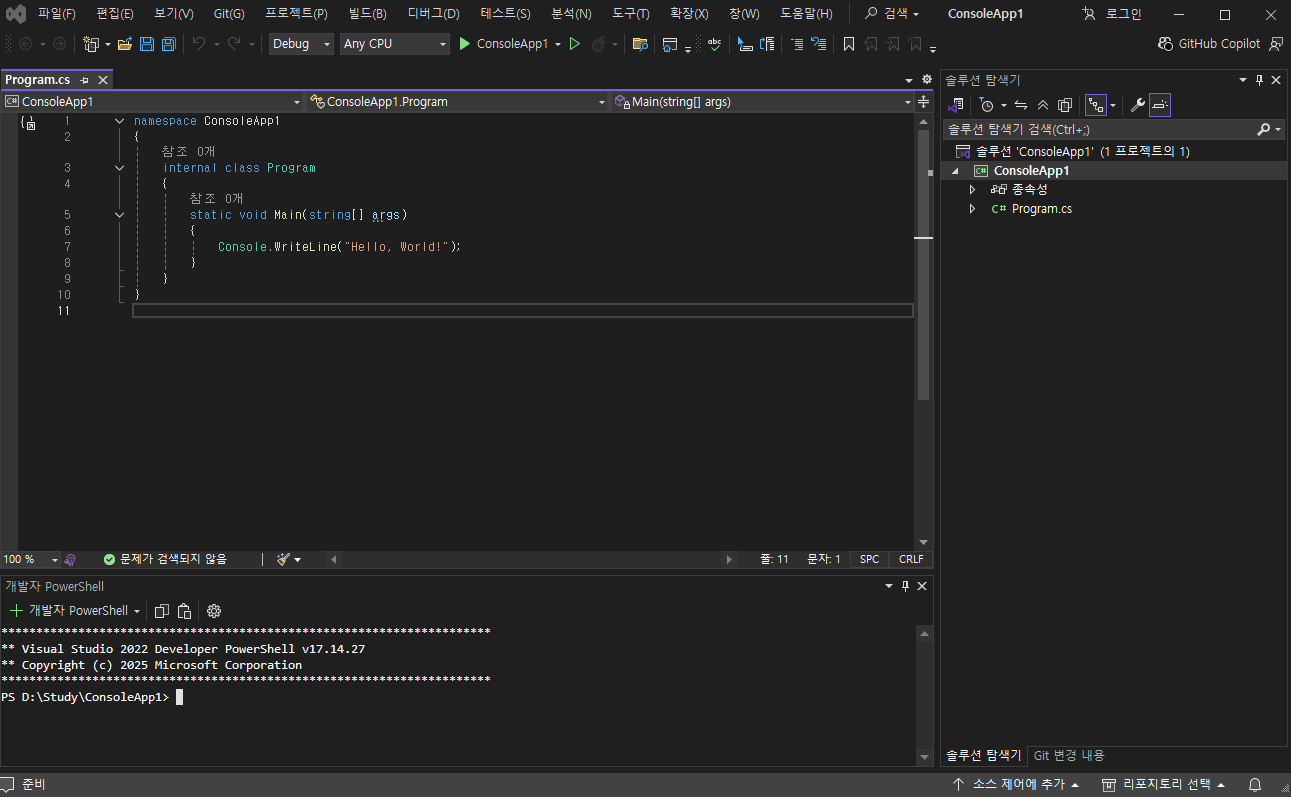Click the Copy icon in PowerShell toolbar
Viewport: 1291px width, 797px height.
point(162,611)
